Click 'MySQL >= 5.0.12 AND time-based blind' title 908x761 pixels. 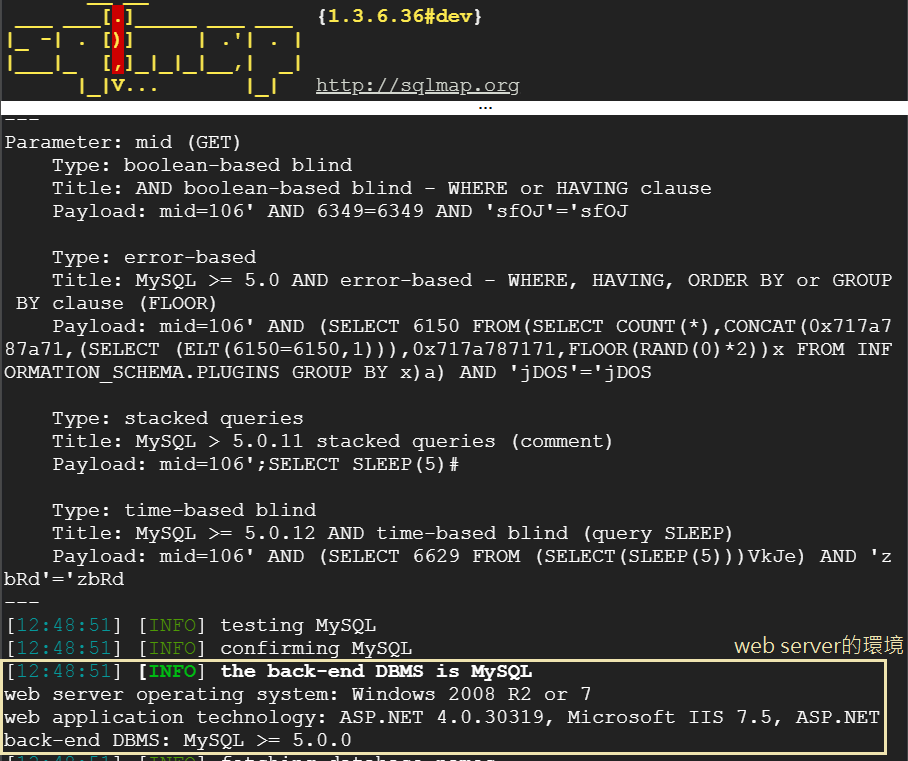pyautogui.click(x=393, y=533)
